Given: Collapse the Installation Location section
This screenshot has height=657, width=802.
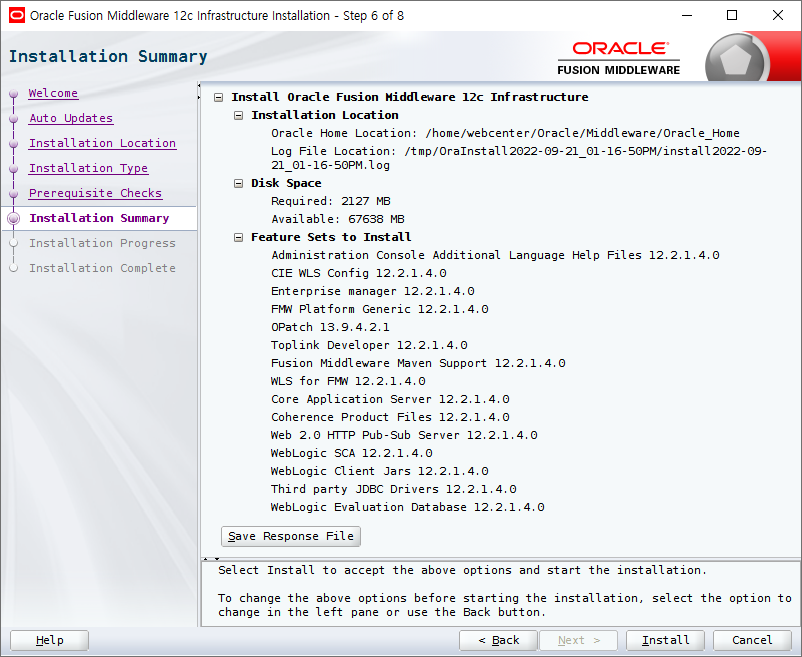Looking at the screenshot, I should pos(238,116).
